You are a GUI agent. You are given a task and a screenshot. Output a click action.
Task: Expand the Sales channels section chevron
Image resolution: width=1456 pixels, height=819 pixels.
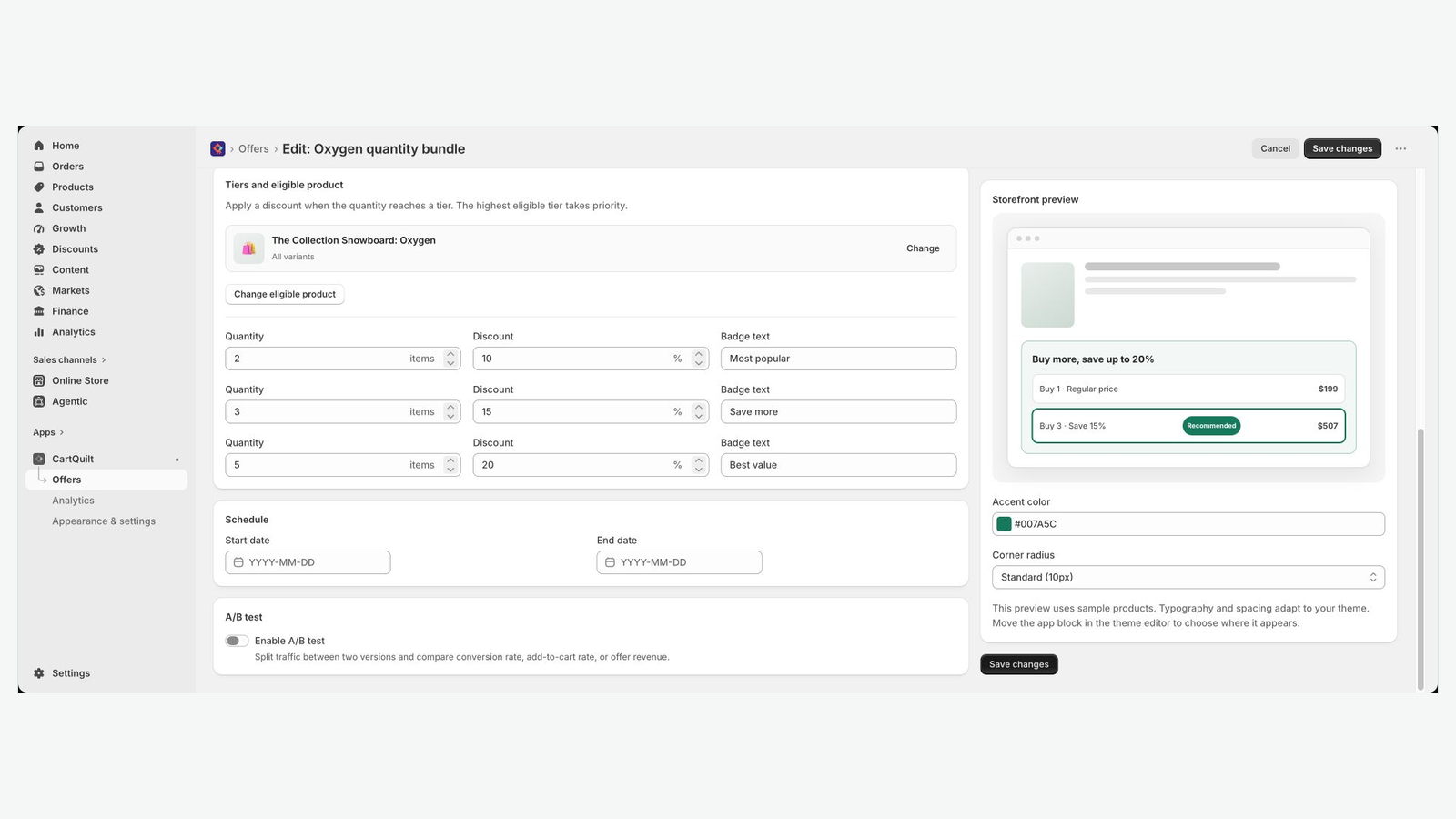click(x=104, y=360)
